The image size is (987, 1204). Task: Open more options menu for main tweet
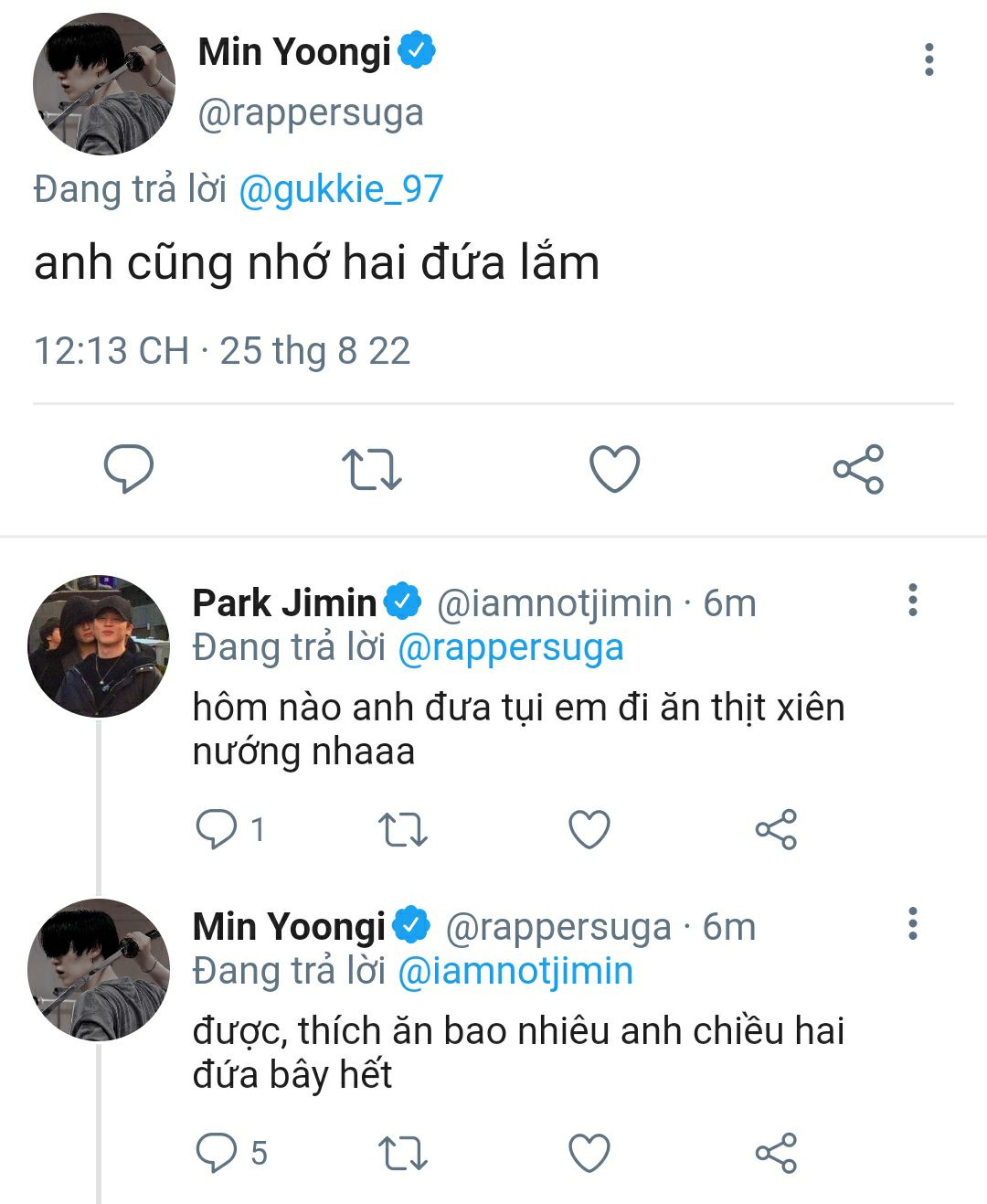pos(929,59)
